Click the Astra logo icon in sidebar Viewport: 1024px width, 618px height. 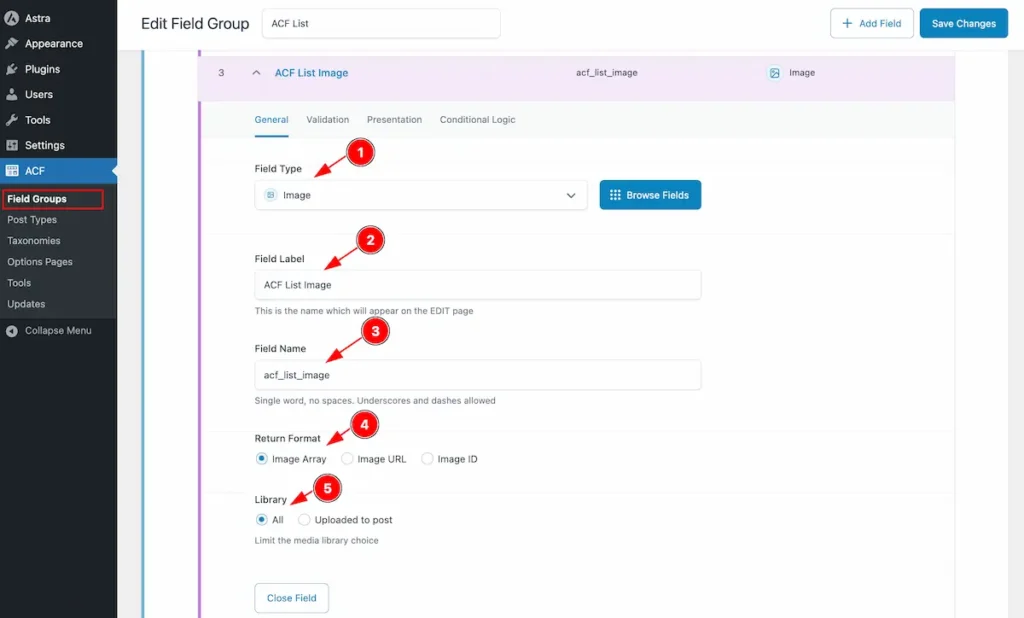[x=11, y=18]
